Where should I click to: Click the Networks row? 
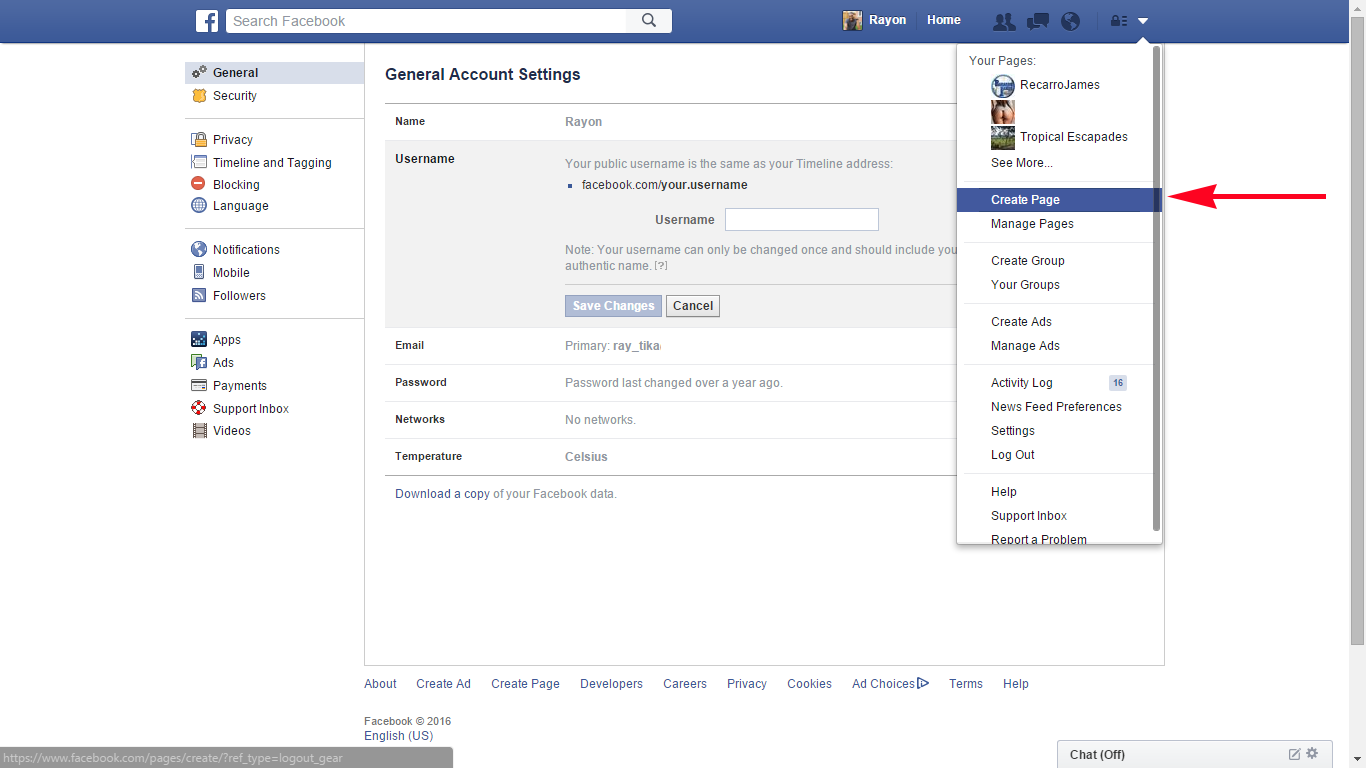point(670,420)
